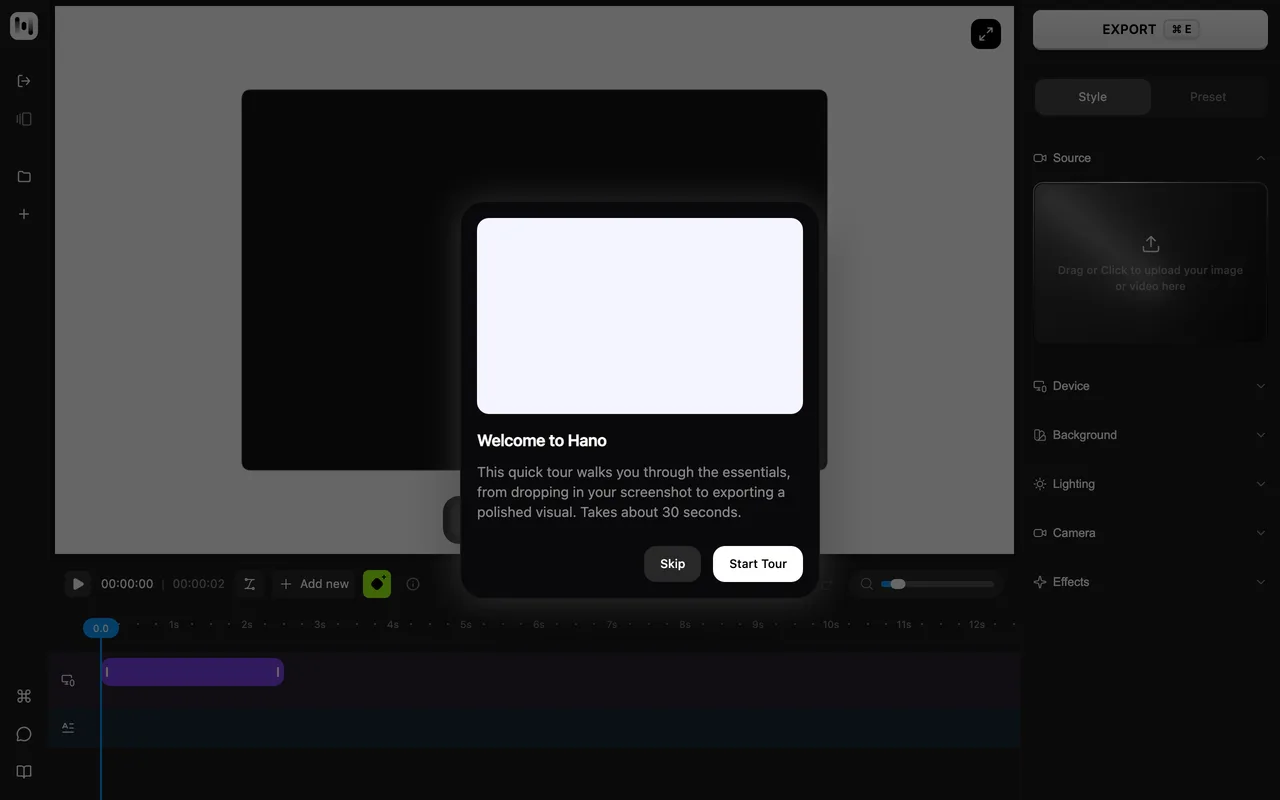The width and height of the screenshot is (1280, 800).
Task: Click the plus icon in left sidebar
Action: click(24, 214)
